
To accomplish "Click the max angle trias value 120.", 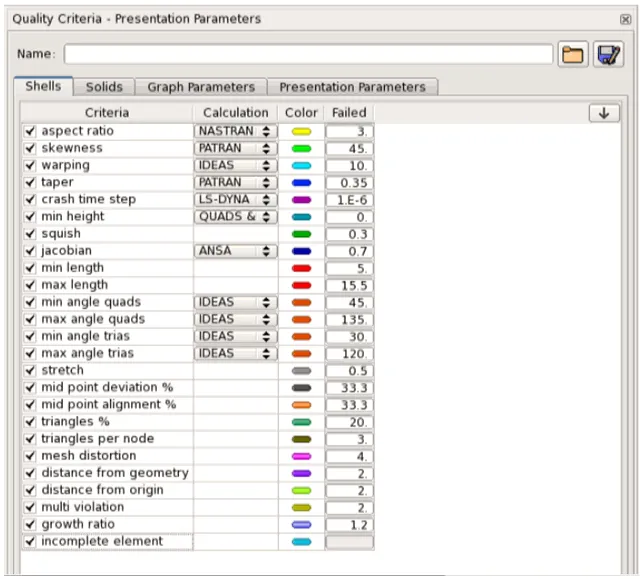I will click(349, 353).
